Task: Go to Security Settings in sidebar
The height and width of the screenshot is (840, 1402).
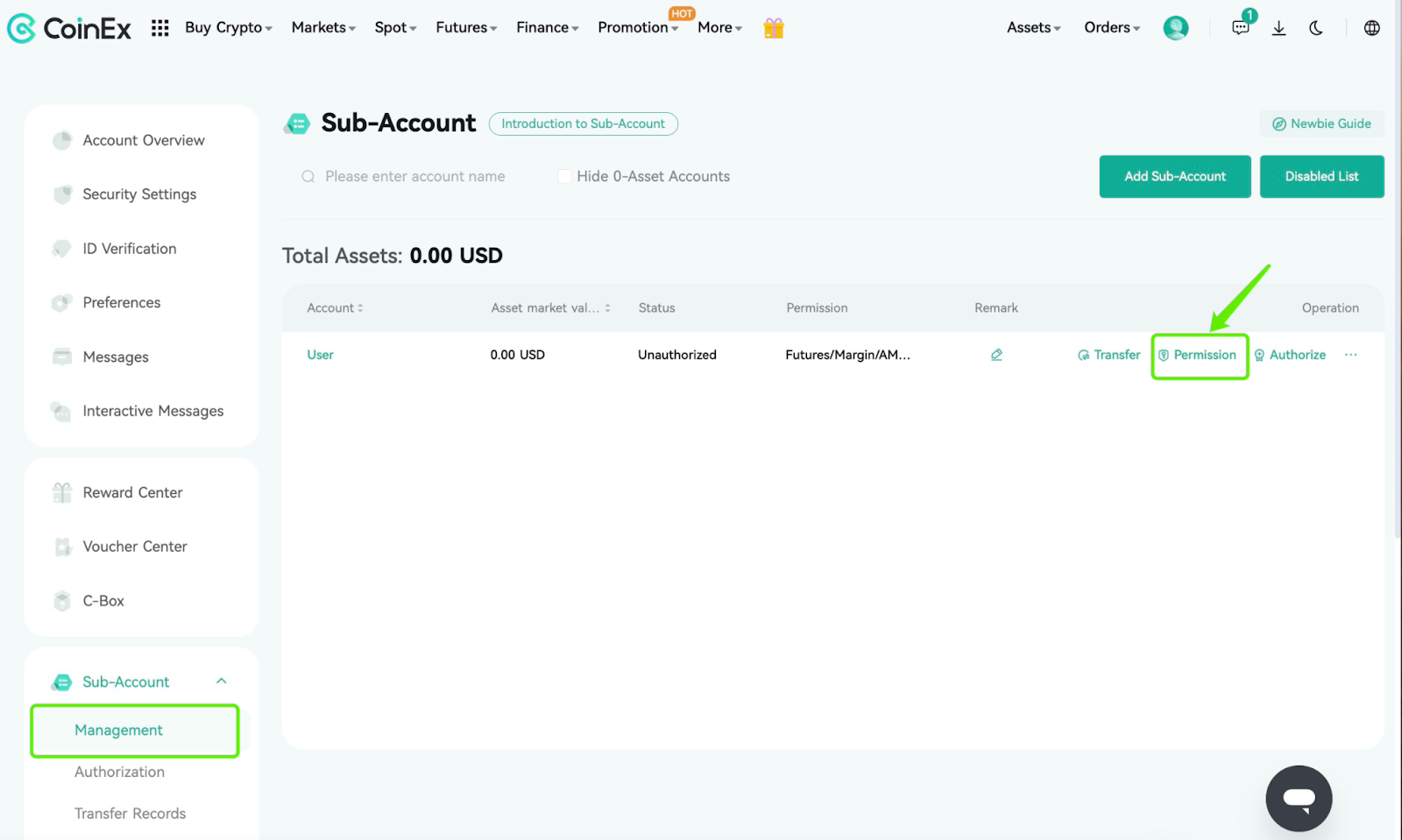Action: click(139, 194)
